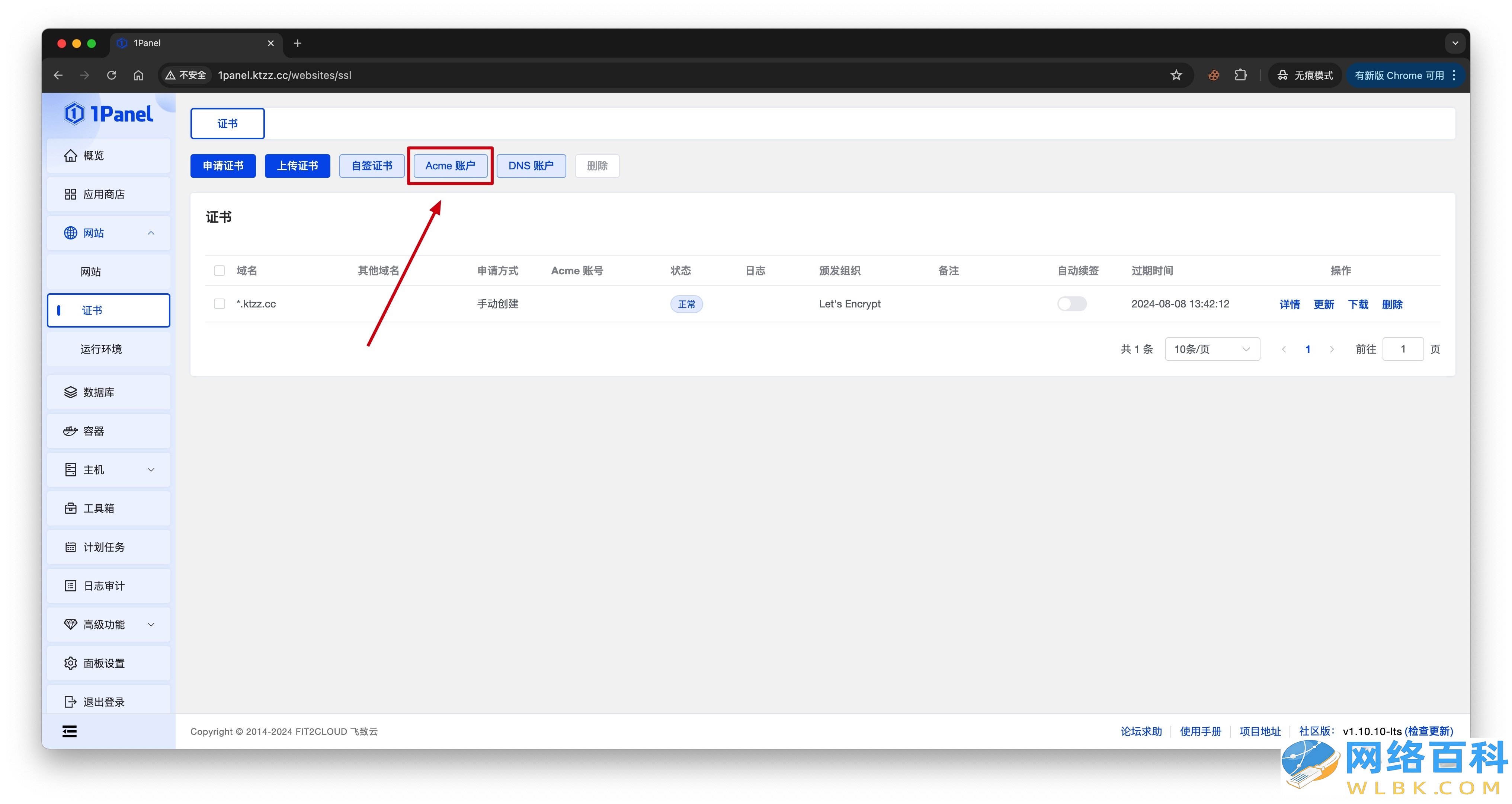
Task: Close the 1Panel browser tab
Action: [x=270, y=44]
